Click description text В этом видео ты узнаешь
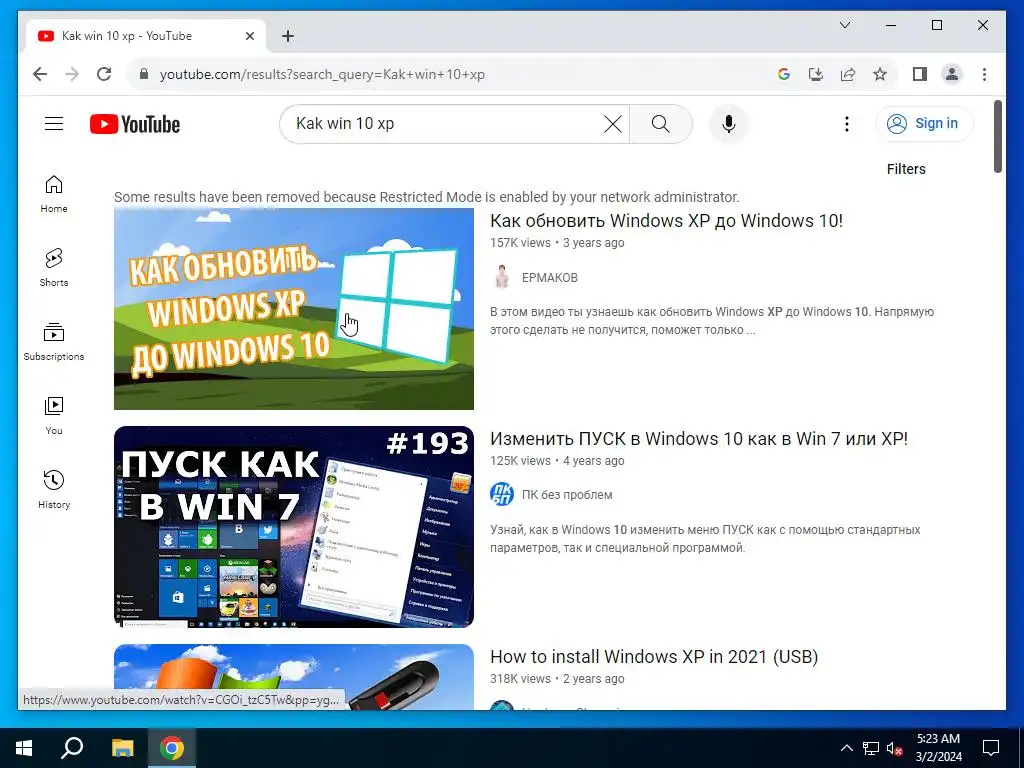 coord(712,321)
